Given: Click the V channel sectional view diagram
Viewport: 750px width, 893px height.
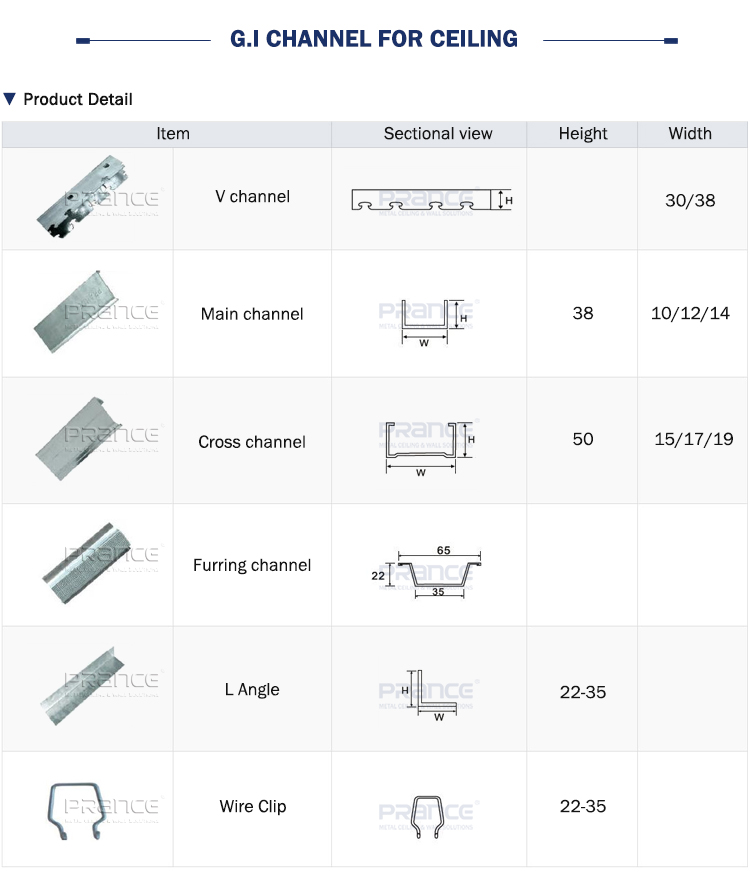Looking at the screenshot, I should (430, 200).
